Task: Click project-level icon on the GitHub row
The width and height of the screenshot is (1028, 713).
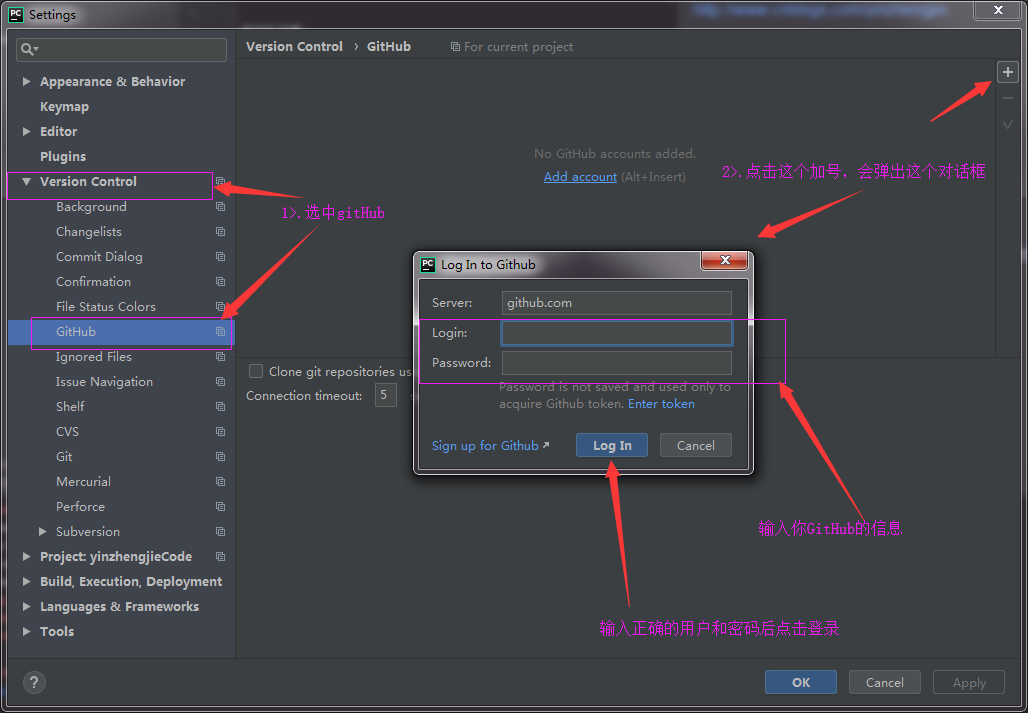Action: 220,332
